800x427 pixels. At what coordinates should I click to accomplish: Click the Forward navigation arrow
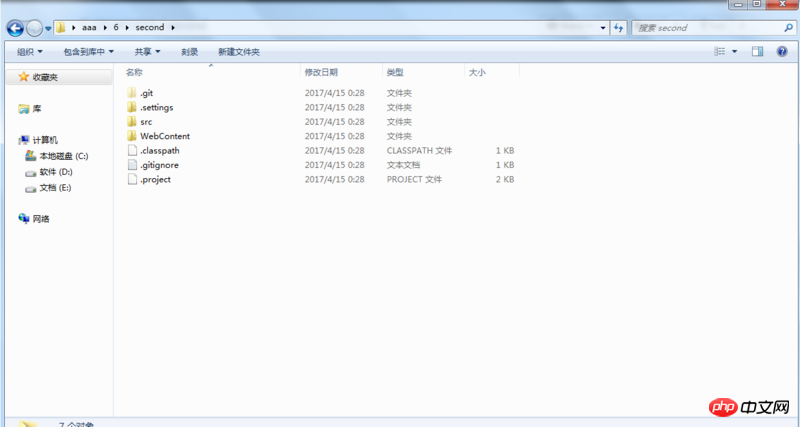(x=34, y=28)
